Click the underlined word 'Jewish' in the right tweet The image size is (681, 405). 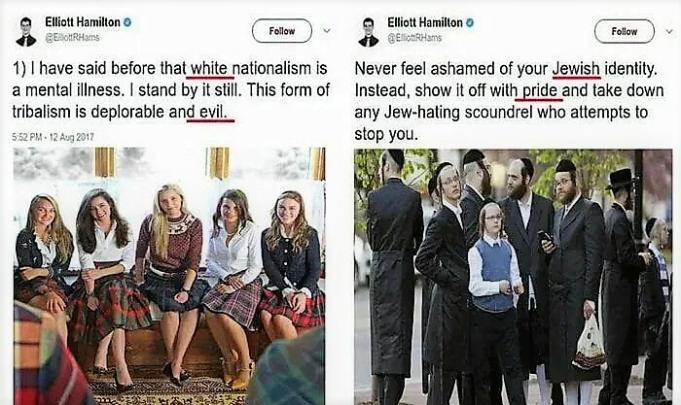pos(576,69)
